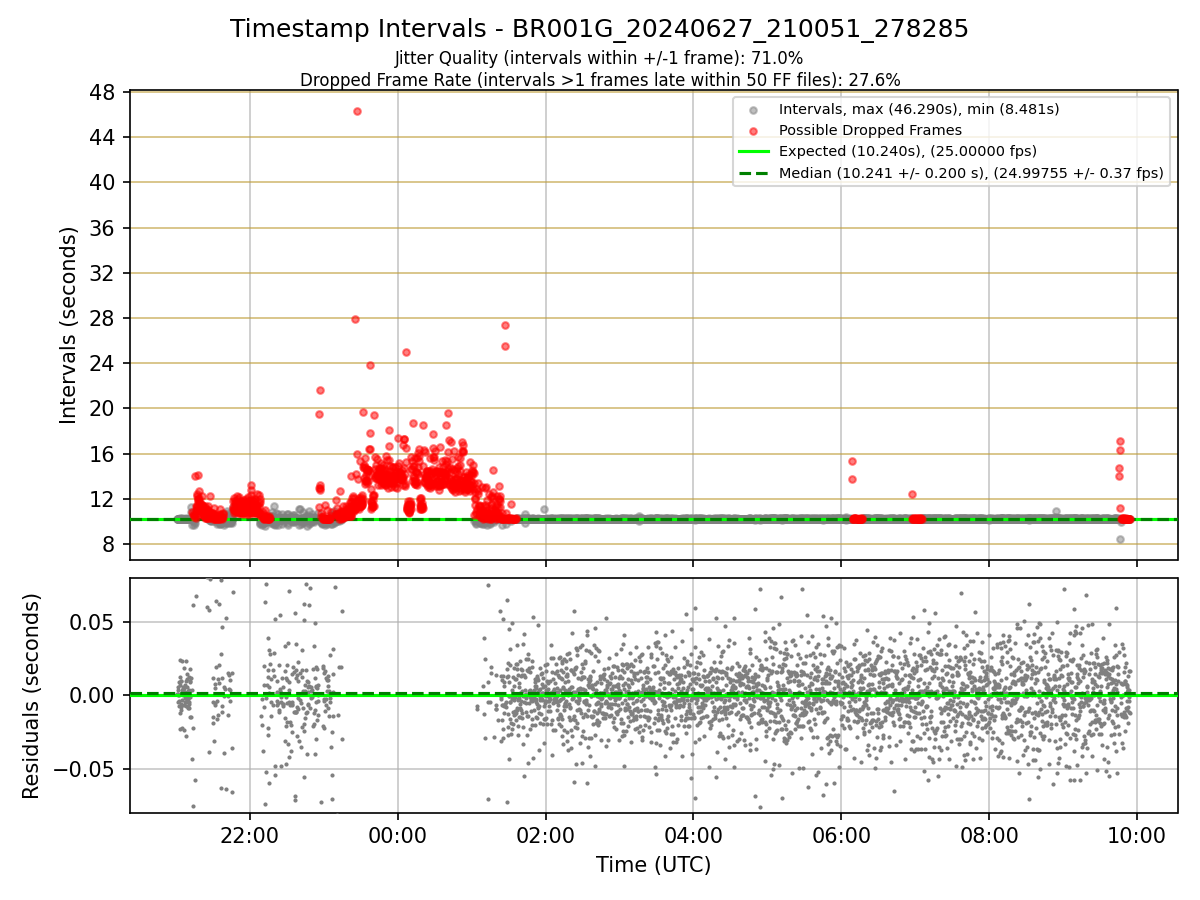Select the "Jitter Quality" 71.0% subtitle line

(599, 58)
